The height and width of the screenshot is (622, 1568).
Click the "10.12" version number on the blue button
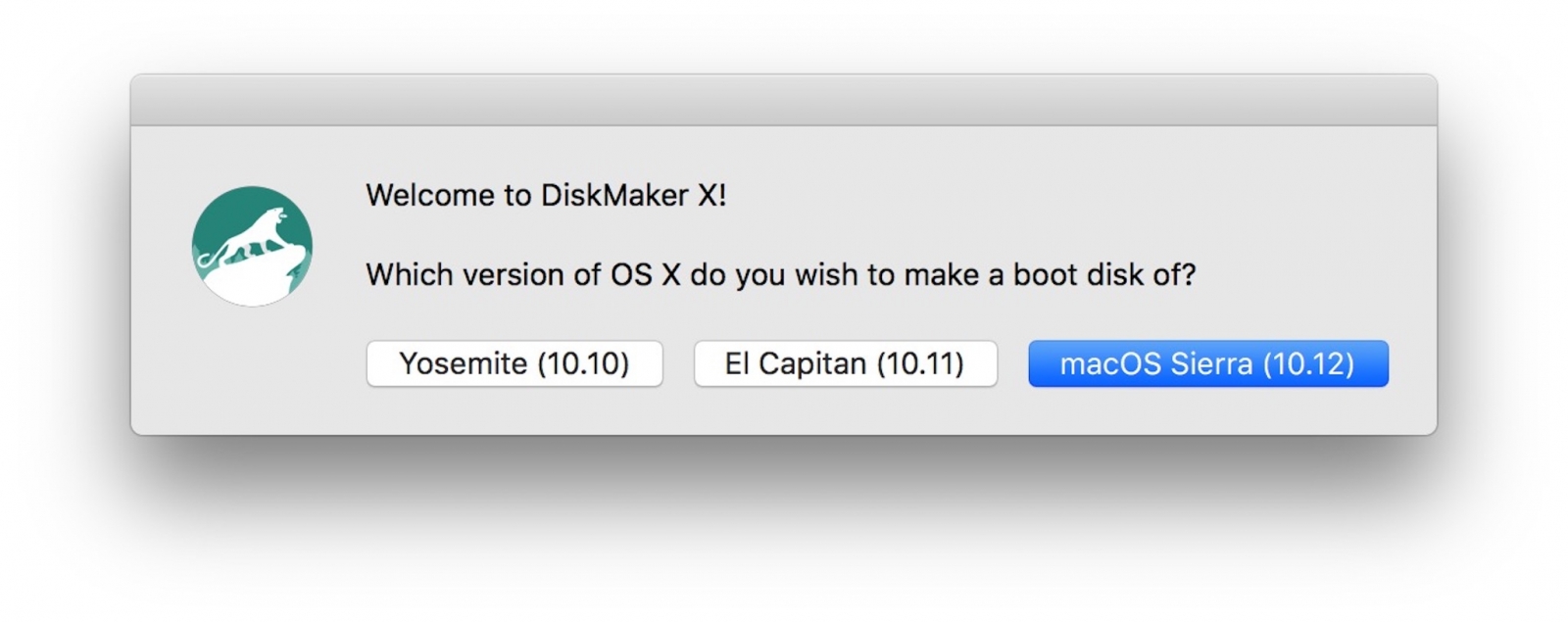tap(1308, 363)
